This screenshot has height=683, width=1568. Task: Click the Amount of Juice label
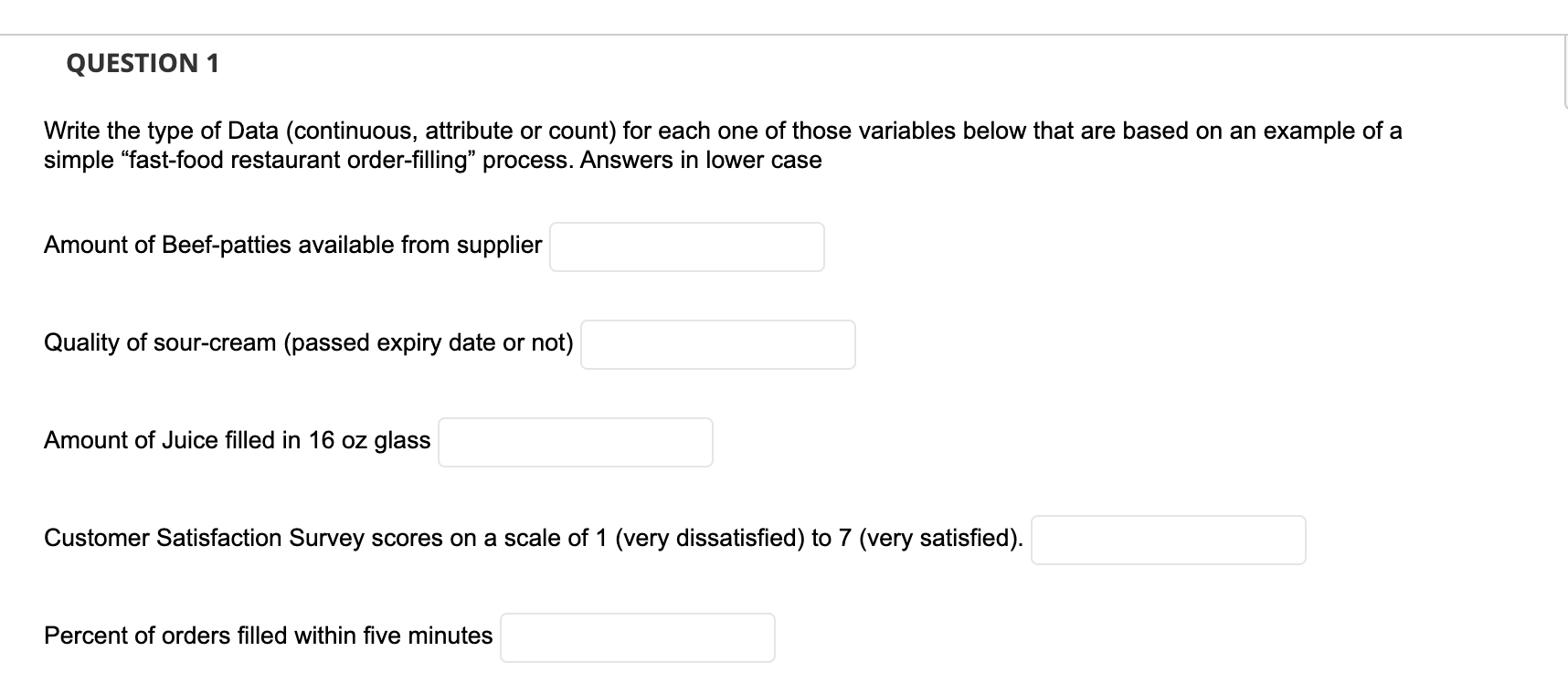[x=238, y=440]
